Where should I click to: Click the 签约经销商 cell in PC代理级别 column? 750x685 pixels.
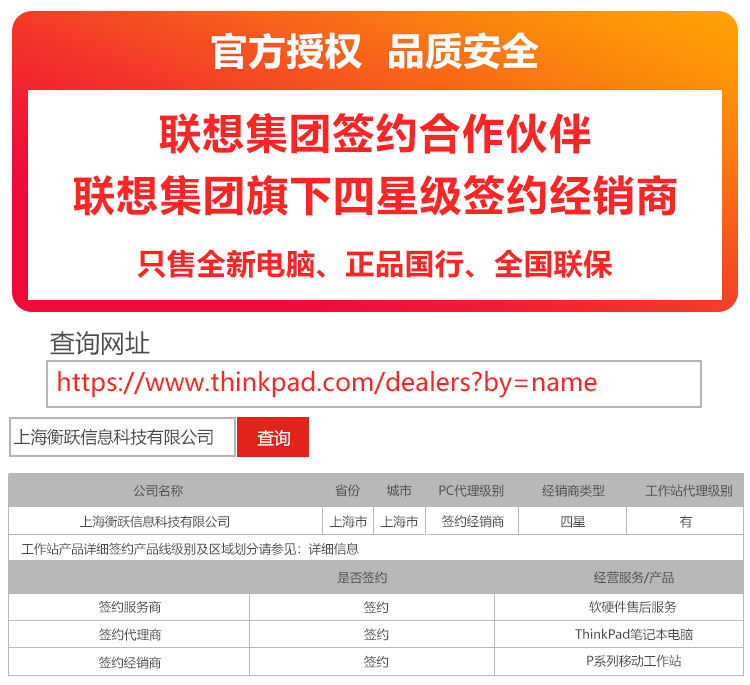(473, 521)
